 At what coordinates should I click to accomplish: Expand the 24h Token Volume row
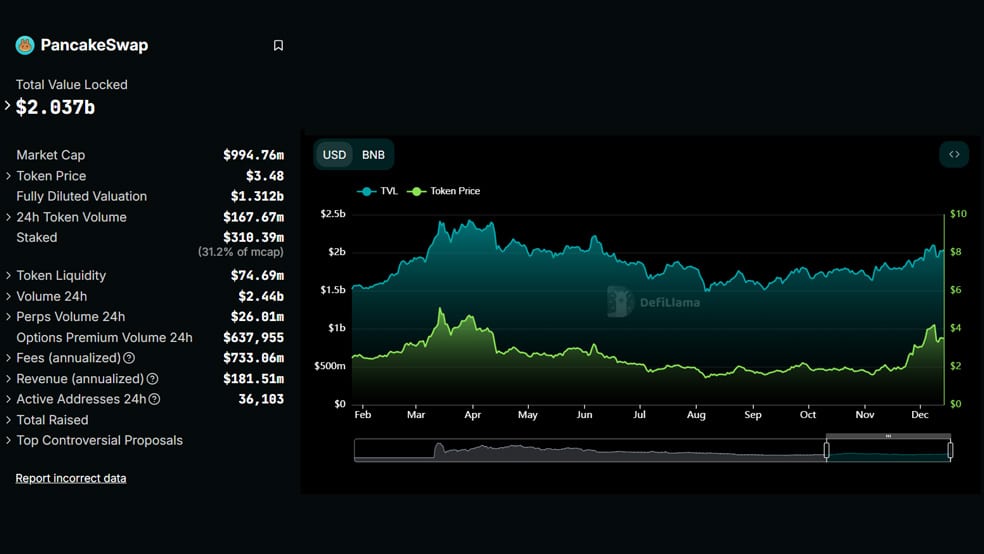point(8,217)
